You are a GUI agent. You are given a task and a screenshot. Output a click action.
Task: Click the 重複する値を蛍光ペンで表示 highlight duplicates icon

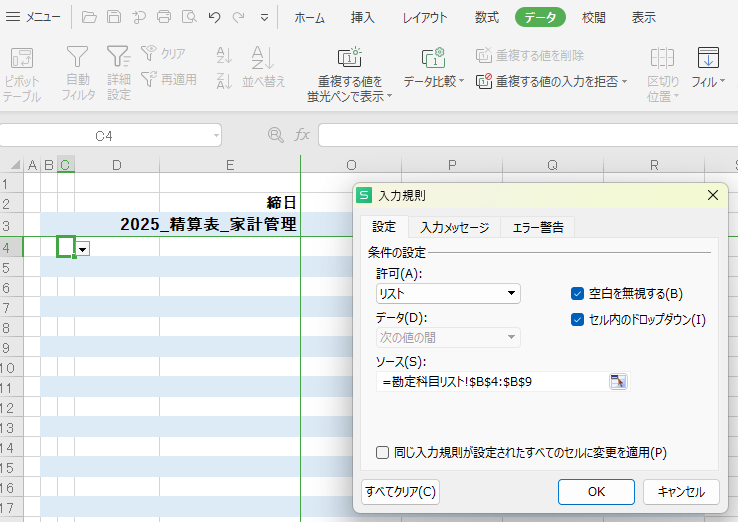pyautogui.click(x=349, y=58)
